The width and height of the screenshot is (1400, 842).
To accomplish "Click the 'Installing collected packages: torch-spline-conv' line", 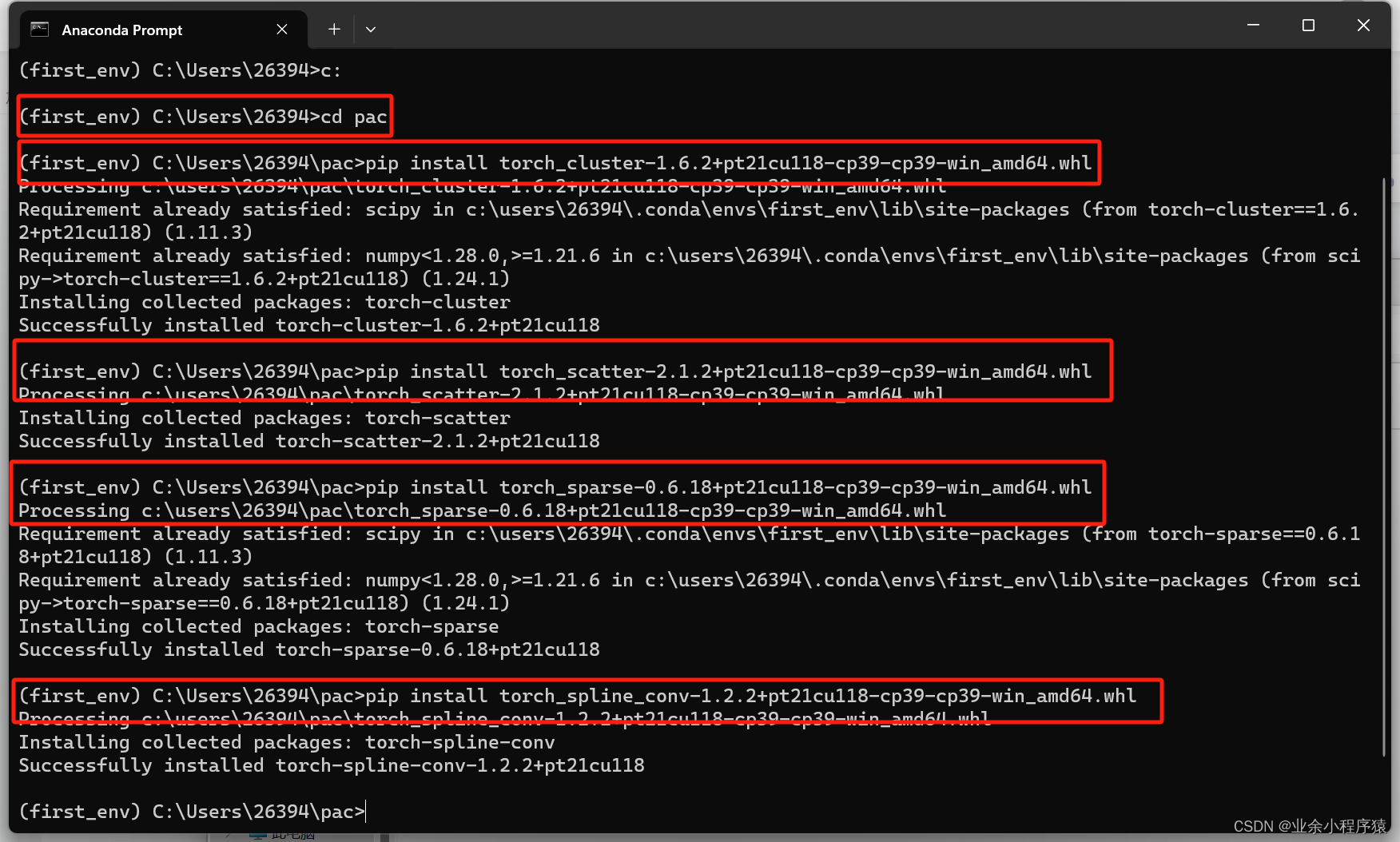I will (x=286, y=742).
